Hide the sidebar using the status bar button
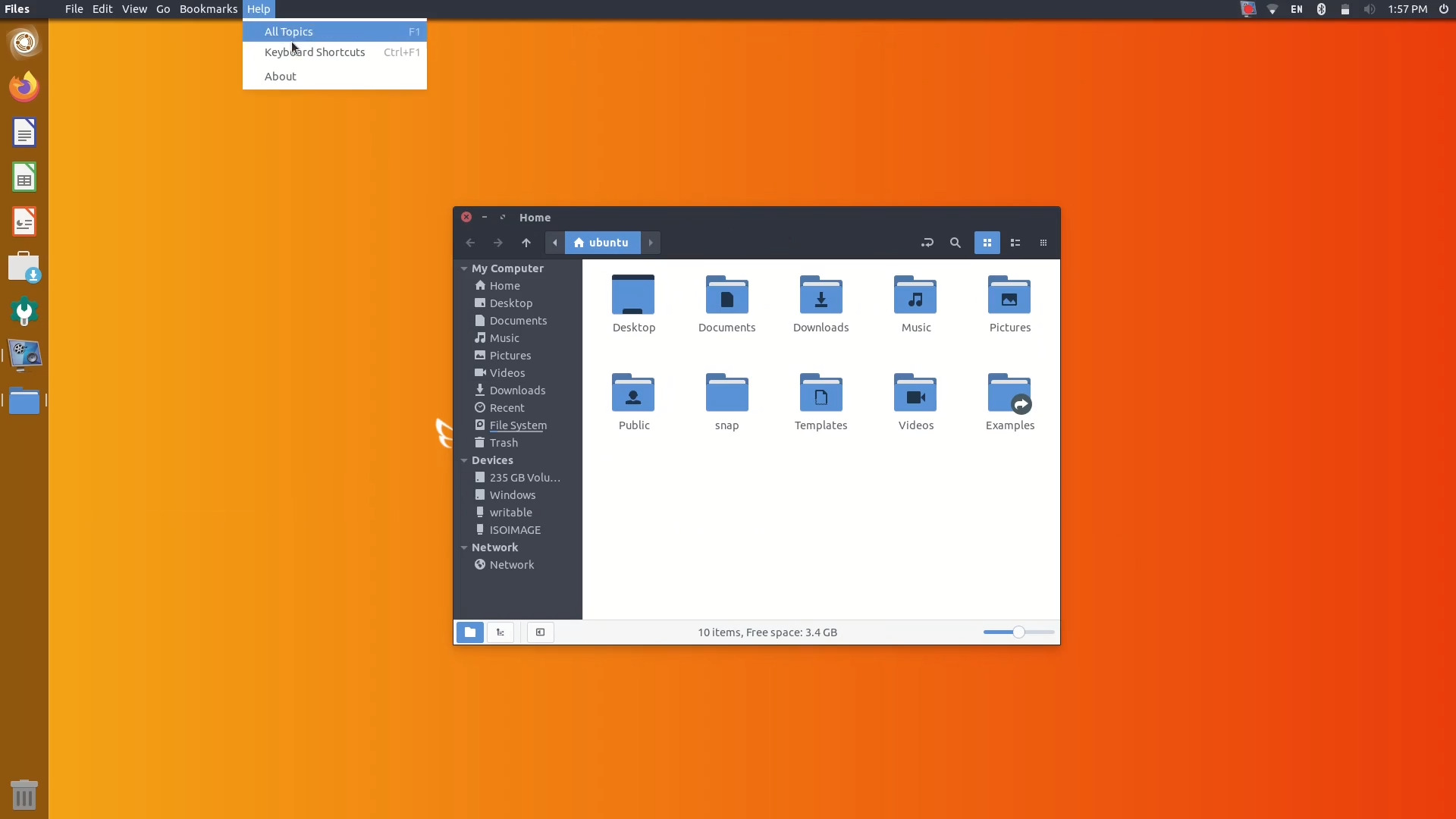Screen dimensions: 1456x819 (539, 632)
